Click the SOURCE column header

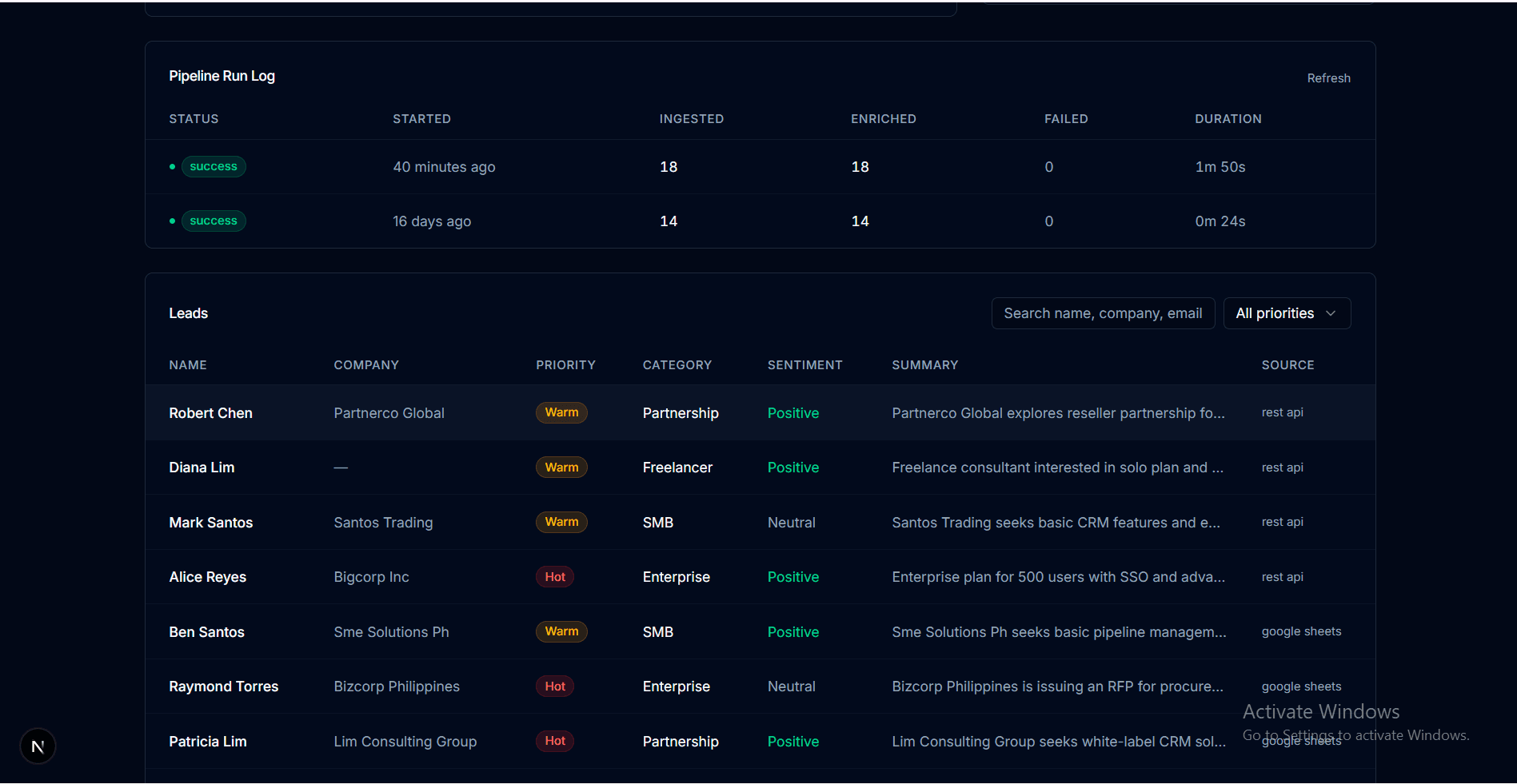point(1287,365)
